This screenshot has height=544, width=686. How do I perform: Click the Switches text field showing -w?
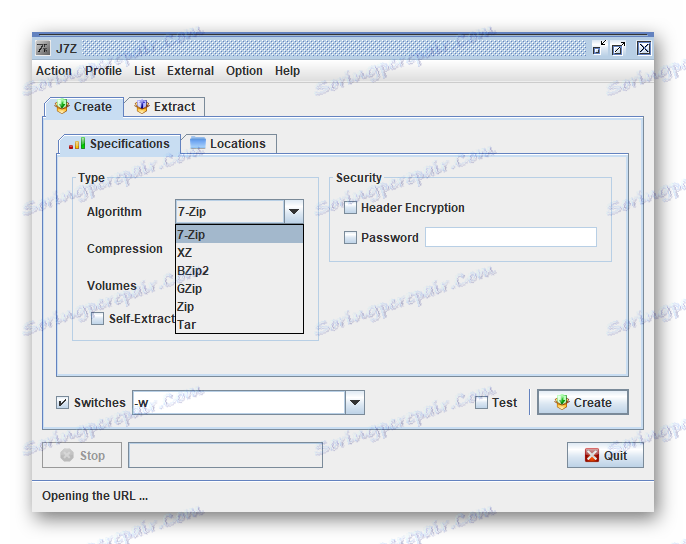[239, 403]
